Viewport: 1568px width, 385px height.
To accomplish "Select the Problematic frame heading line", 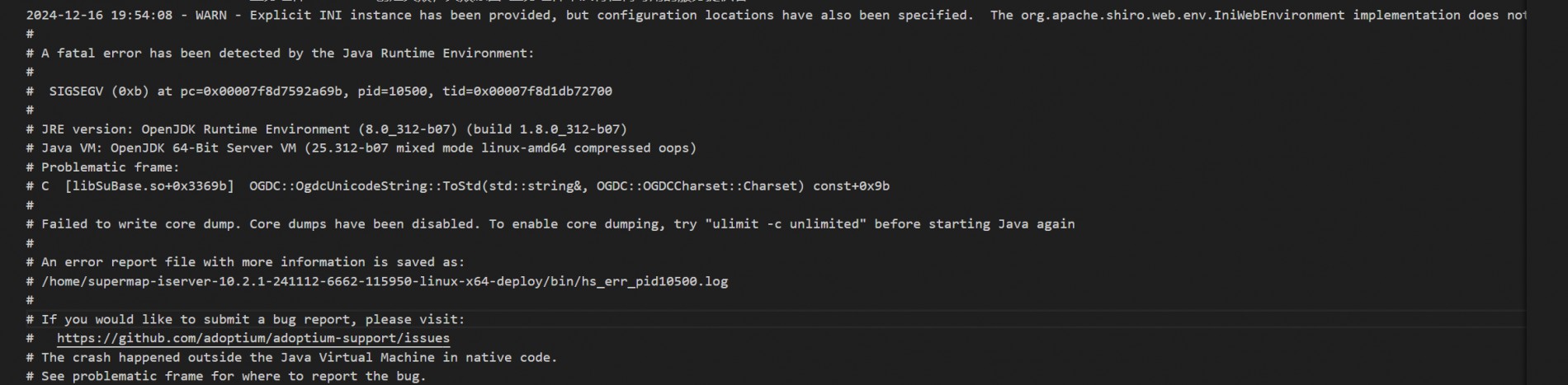I will [x=103, y=167].
